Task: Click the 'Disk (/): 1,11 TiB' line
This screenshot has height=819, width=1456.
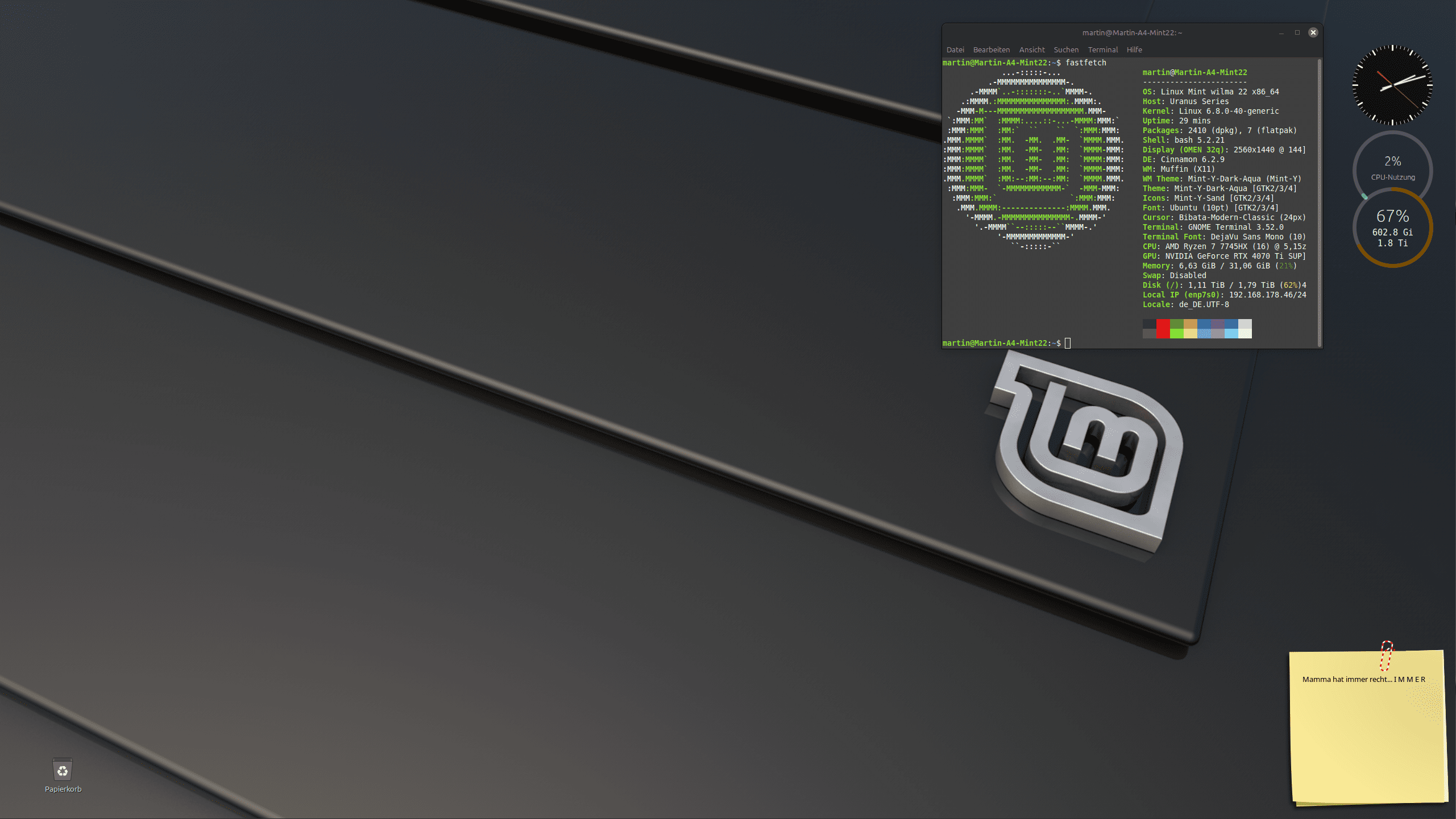Action: point(1224,285)
